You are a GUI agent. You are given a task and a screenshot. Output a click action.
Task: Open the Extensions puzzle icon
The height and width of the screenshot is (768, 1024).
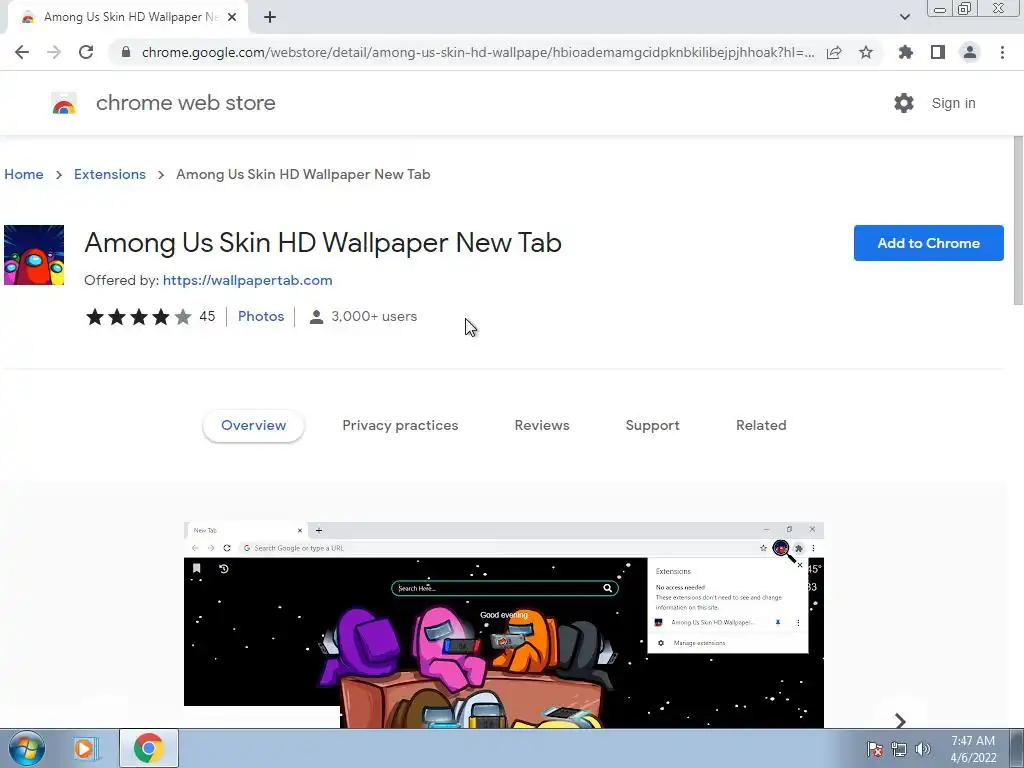(x=905, y=52)
